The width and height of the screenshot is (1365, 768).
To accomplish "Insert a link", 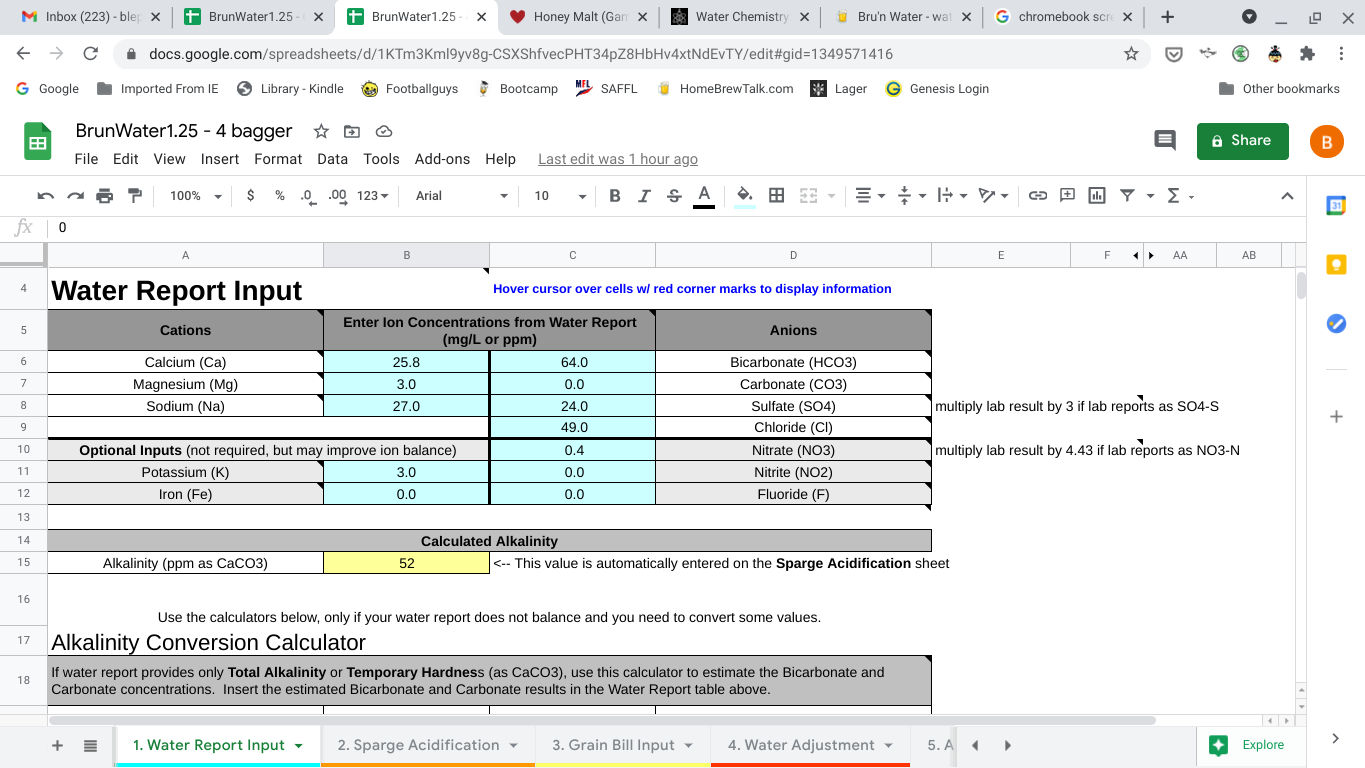I will coord(1038,196).
